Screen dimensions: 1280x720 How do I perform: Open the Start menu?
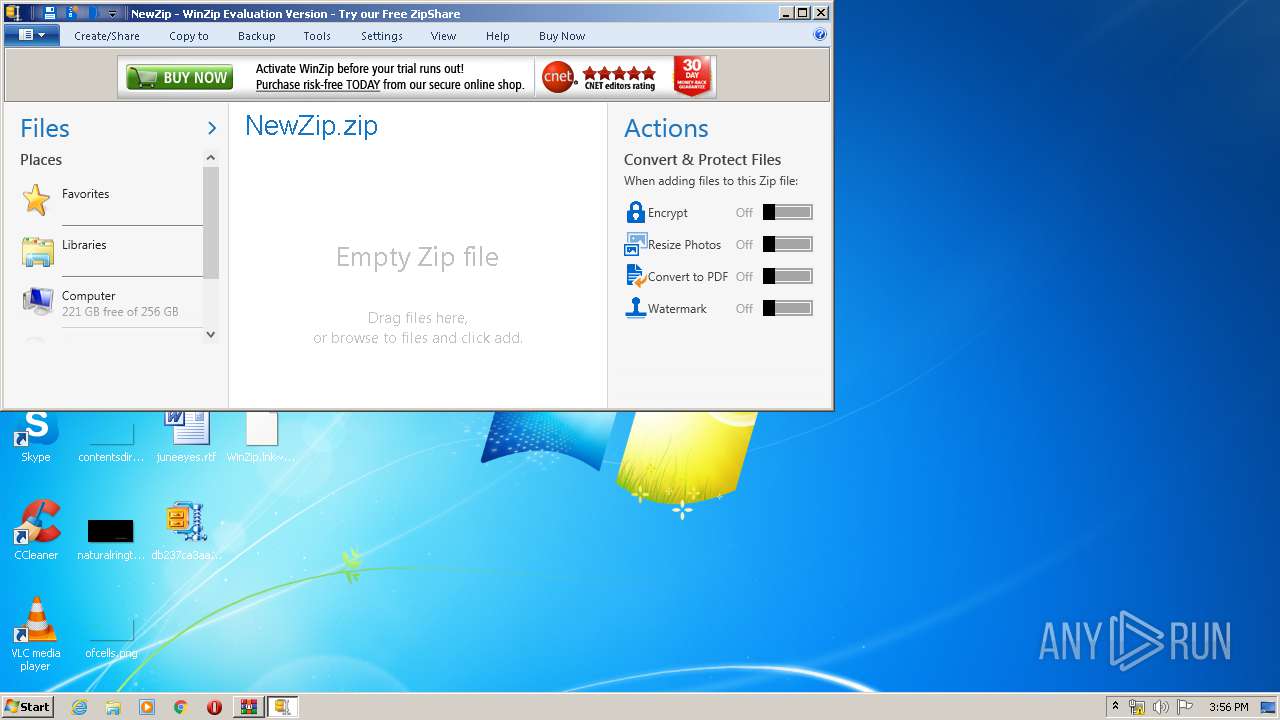pos(28,707)
